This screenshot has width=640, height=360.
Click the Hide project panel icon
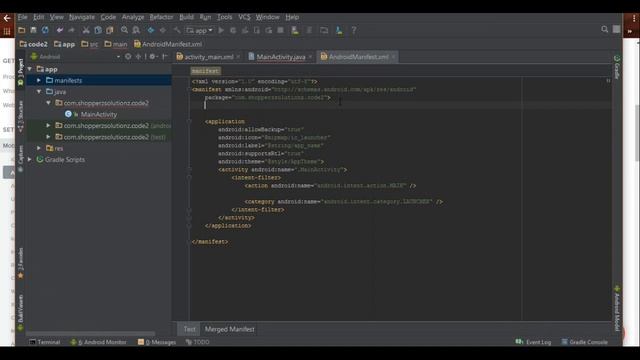[165, 57]
